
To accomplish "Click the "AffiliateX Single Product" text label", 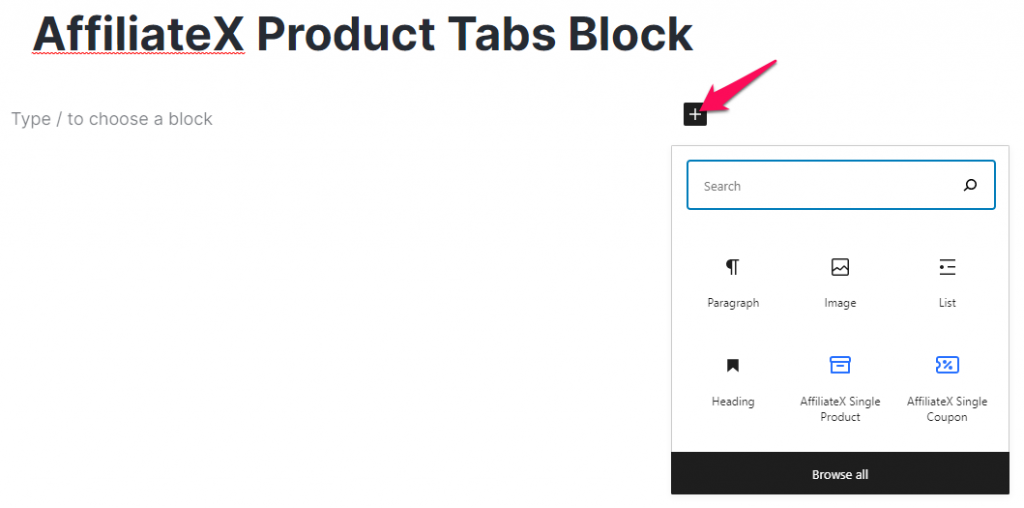I will [x=840, y=409].
